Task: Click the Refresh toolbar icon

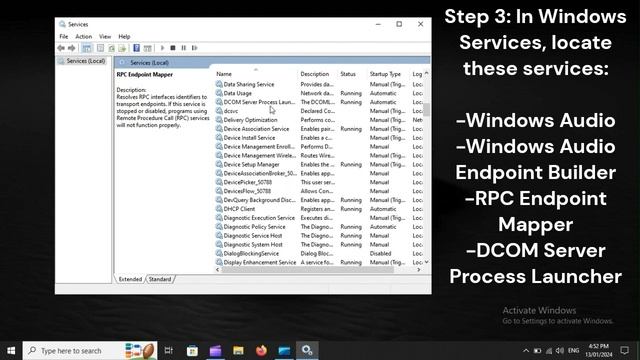Action: tap(111, 48)
